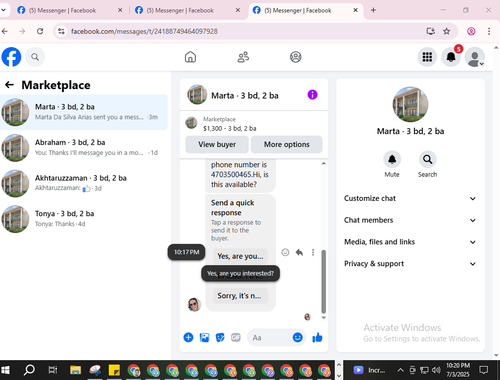Expand the Privacy & support section
Viewport: 500px width, 380px height.
410,264
